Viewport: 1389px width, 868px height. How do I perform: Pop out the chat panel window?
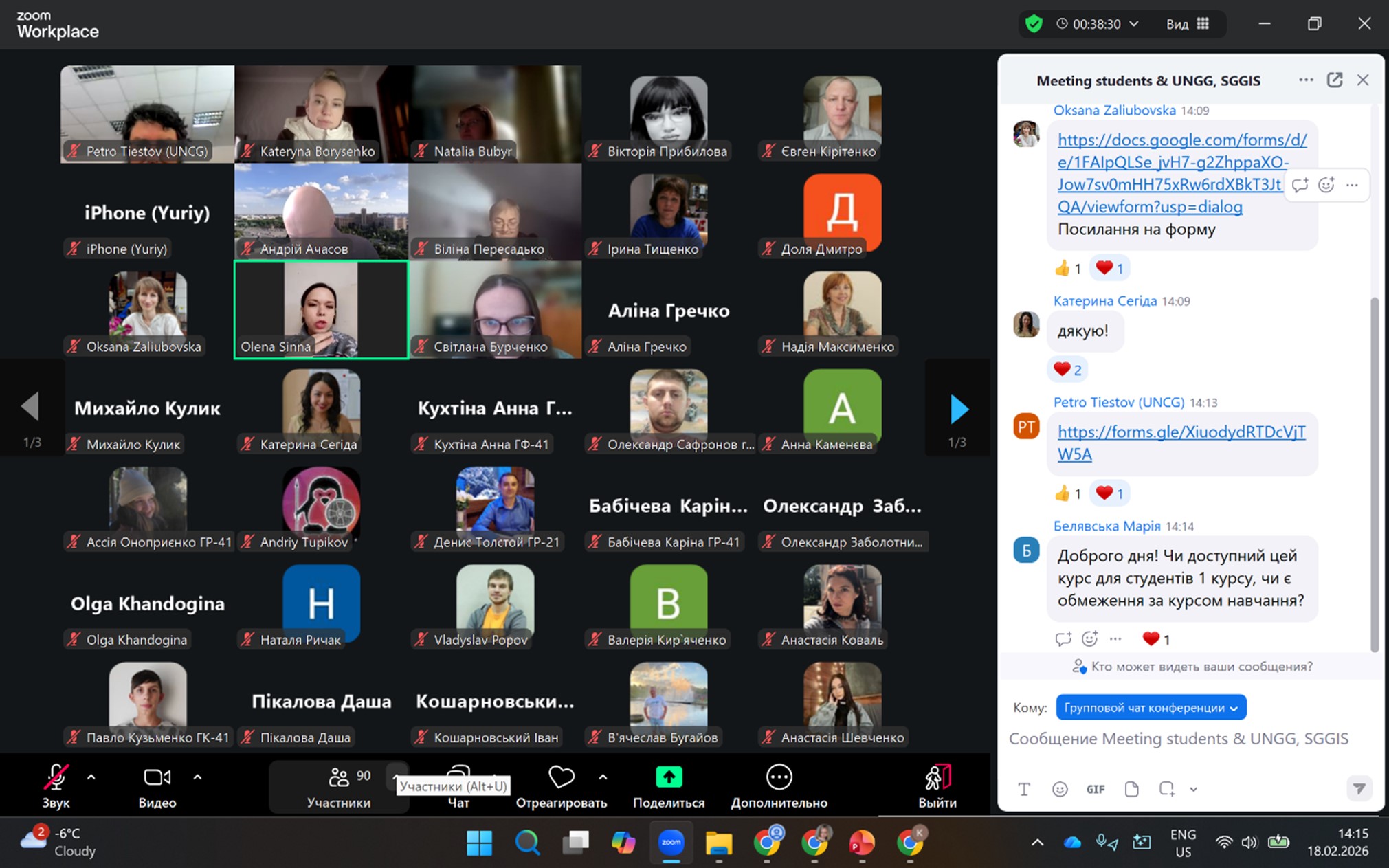pyautogui.click(x=1334, y=80)
